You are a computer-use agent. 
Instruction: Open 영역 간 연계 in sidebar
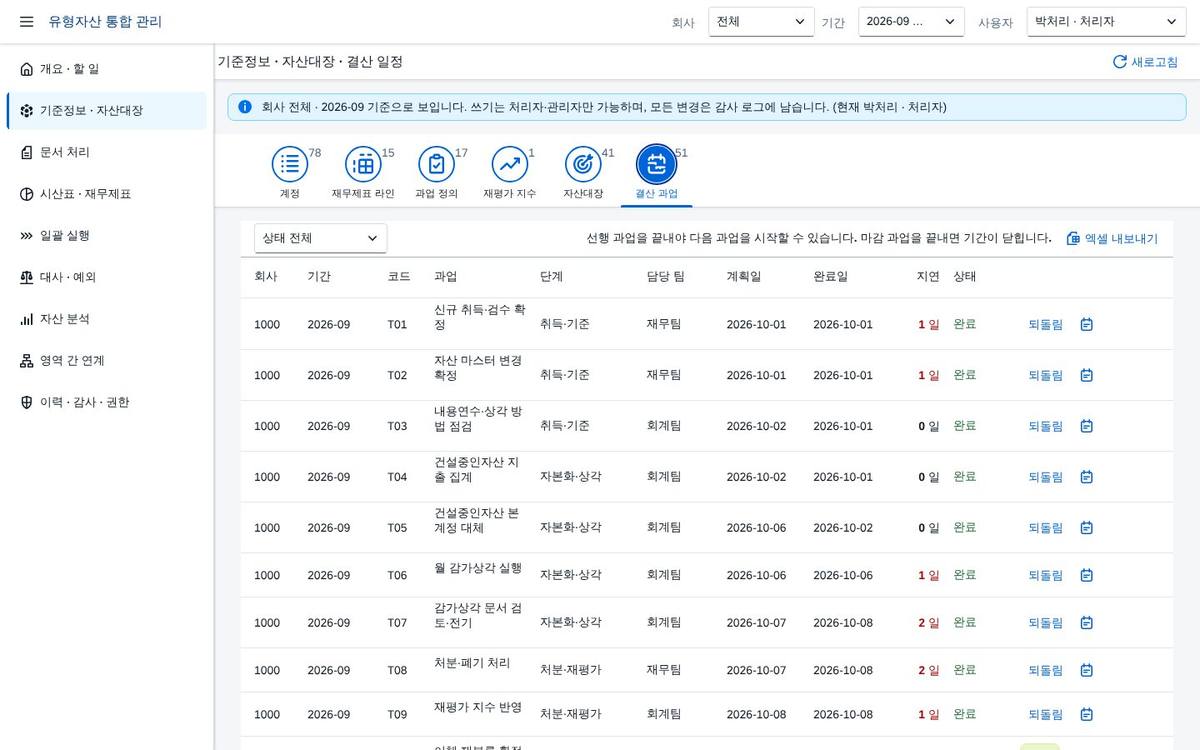pos(107,361)
